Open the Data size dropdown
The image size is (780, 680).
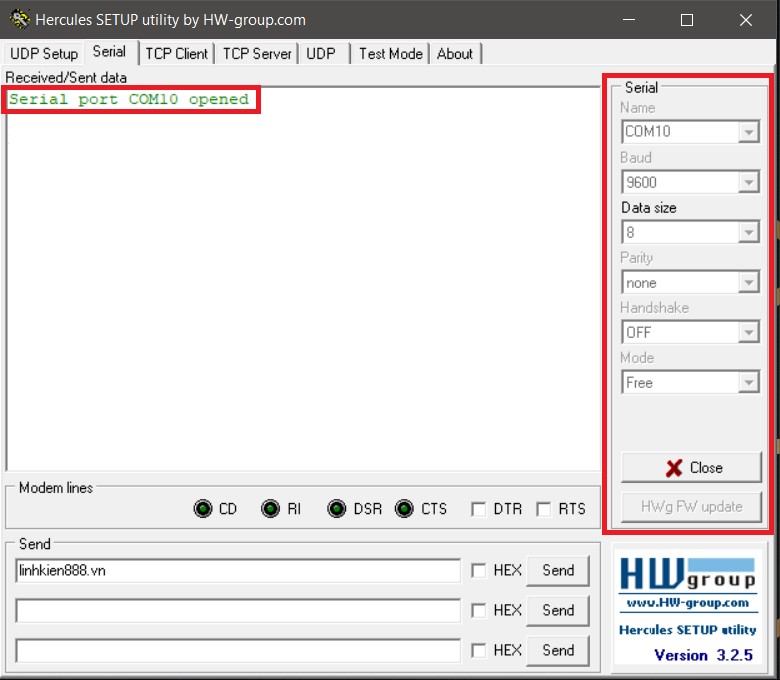(x=749, y=232)
